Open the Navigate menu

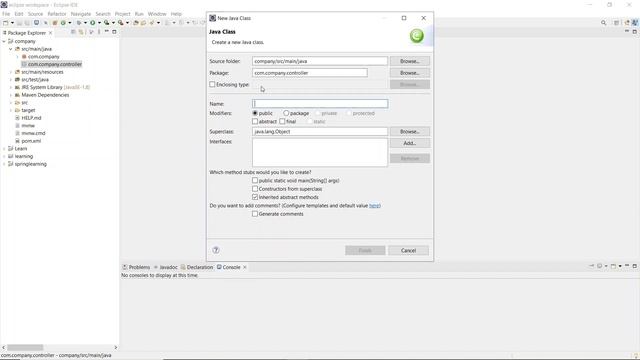coord(81,14)
